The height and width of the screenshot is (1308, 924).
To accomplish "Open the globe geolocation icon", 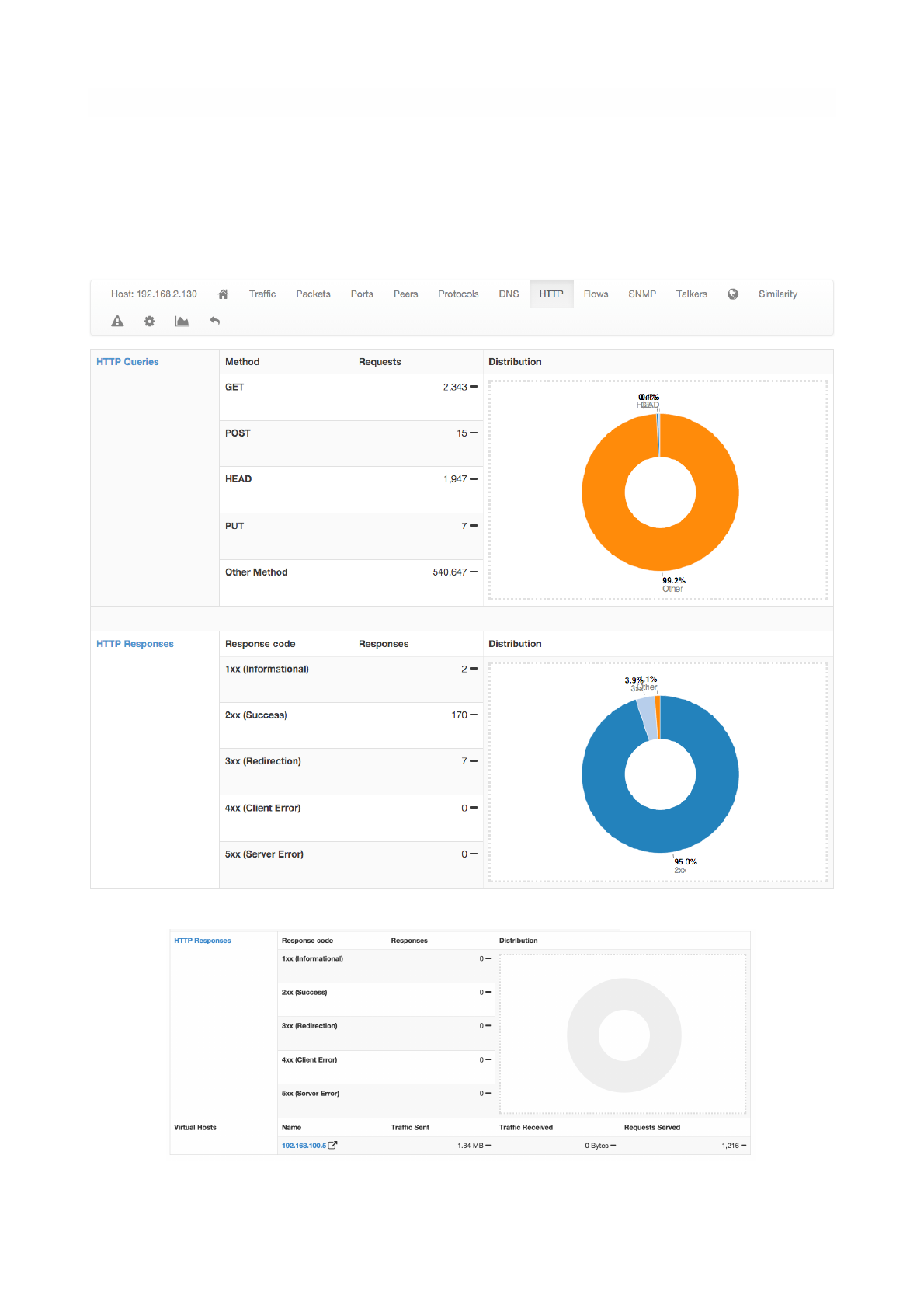I will click(x=733, y=294).
